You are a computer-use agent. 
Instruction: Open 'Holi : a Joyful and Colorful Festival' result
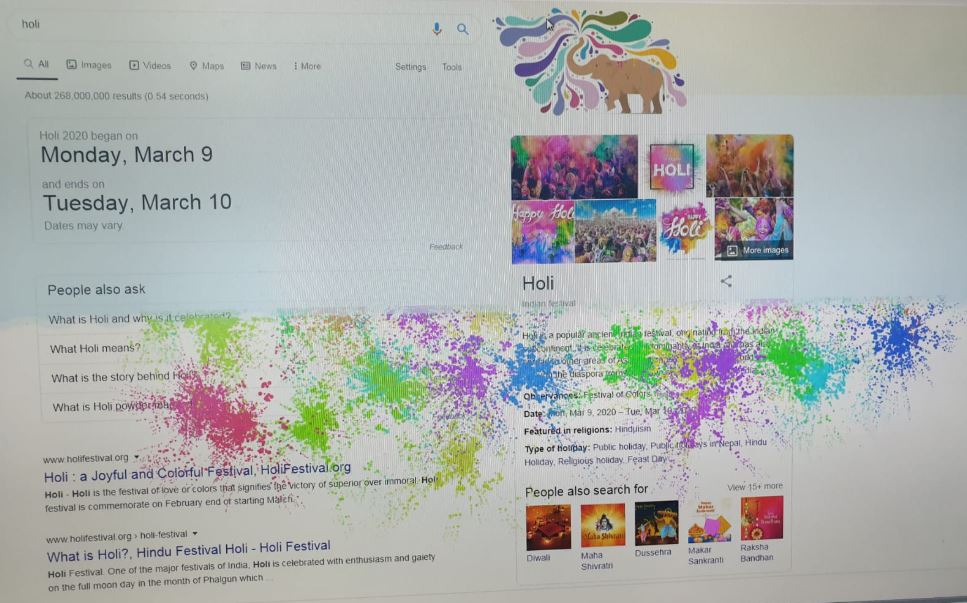pos(197,472)
